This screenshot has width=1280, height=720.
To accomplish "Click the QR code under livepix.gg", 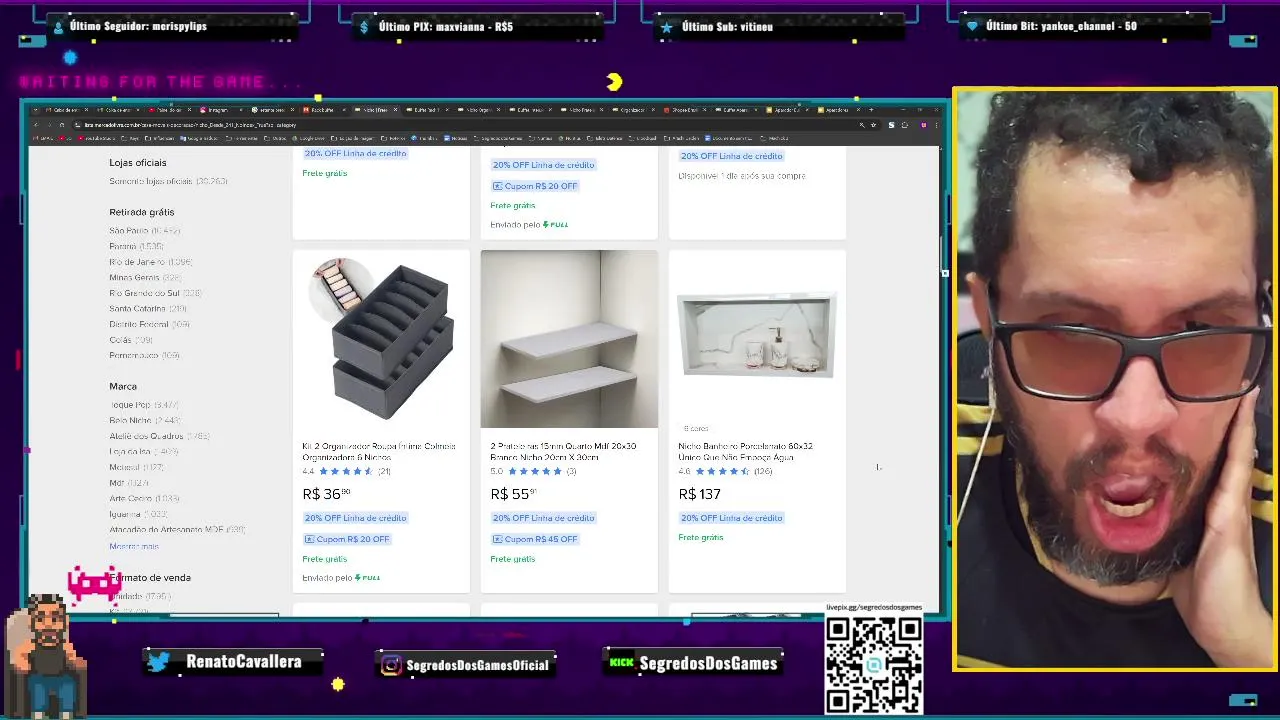I will coord(873,665).
